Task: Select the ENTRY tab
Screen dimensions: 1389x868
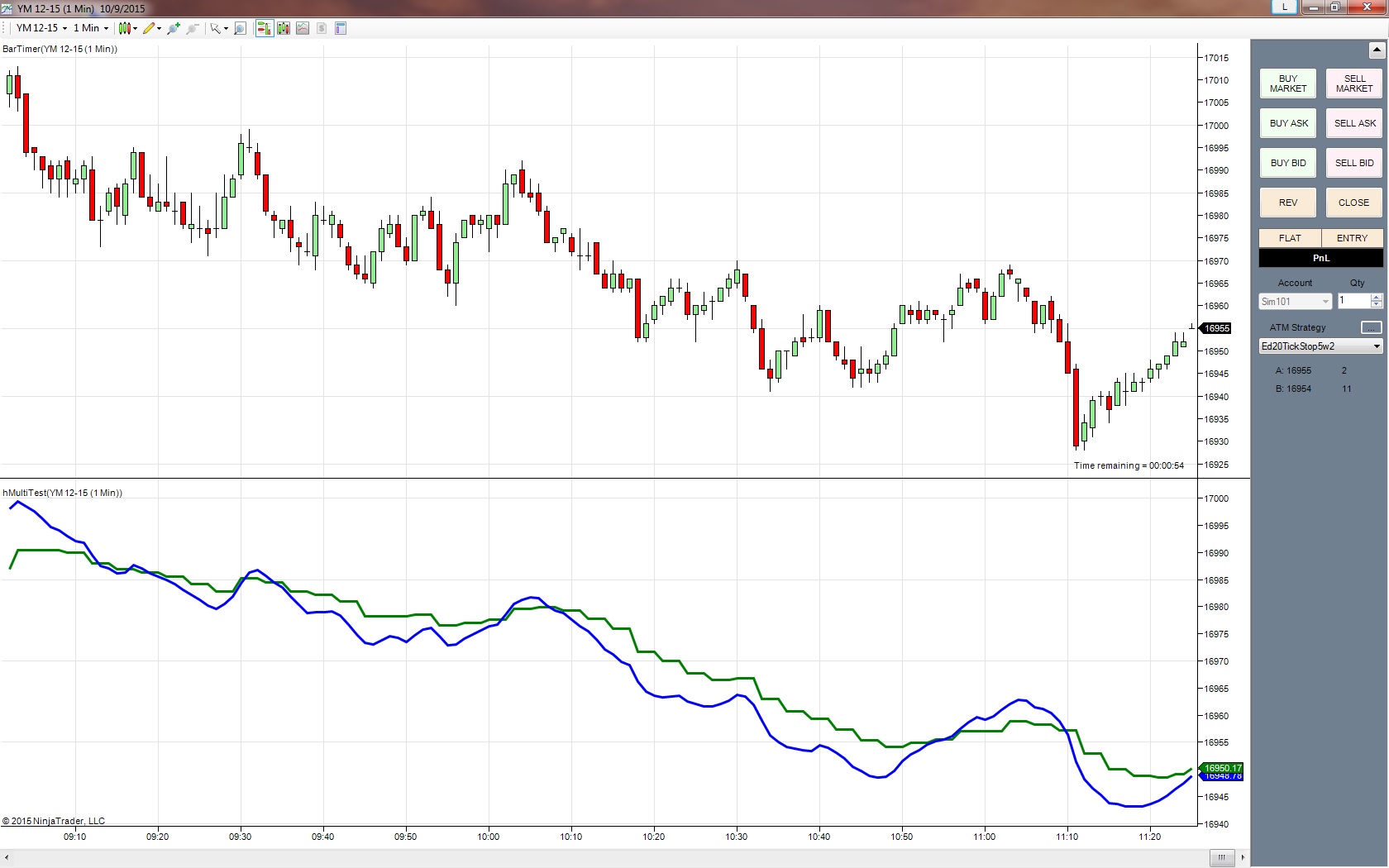Action: point(1352,238)
